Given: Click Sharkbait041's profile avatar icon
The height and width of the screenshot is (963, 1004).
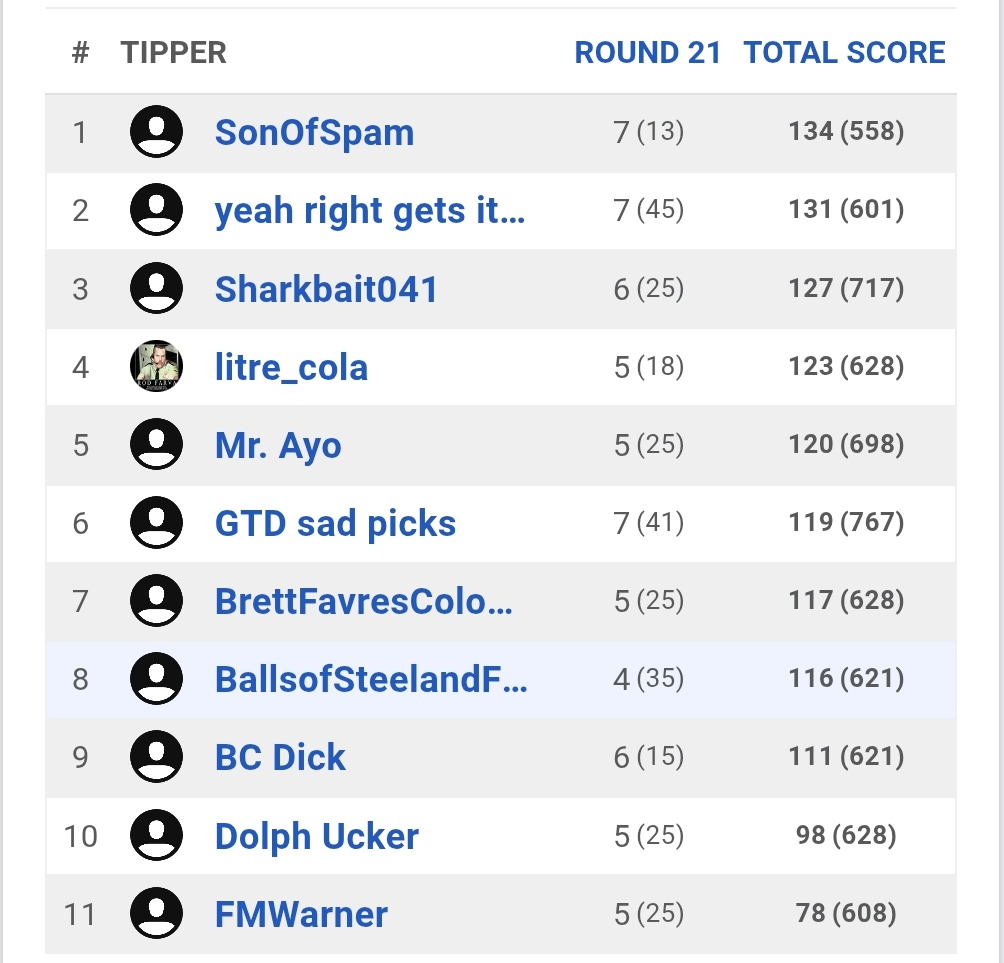Looking at the screenshot, I should pos(156,288).
